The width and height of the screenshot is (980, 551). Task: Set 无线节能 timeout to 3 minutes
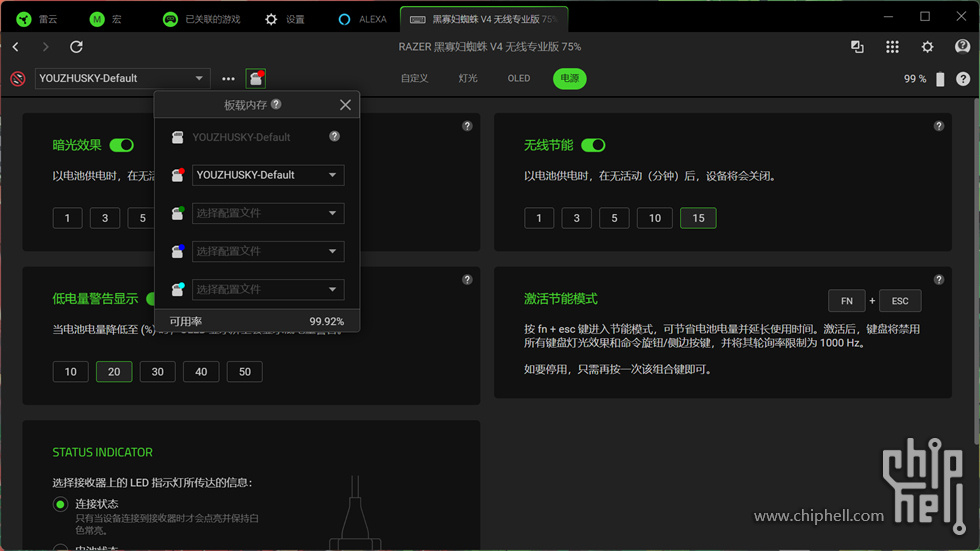tap(576, 218)
